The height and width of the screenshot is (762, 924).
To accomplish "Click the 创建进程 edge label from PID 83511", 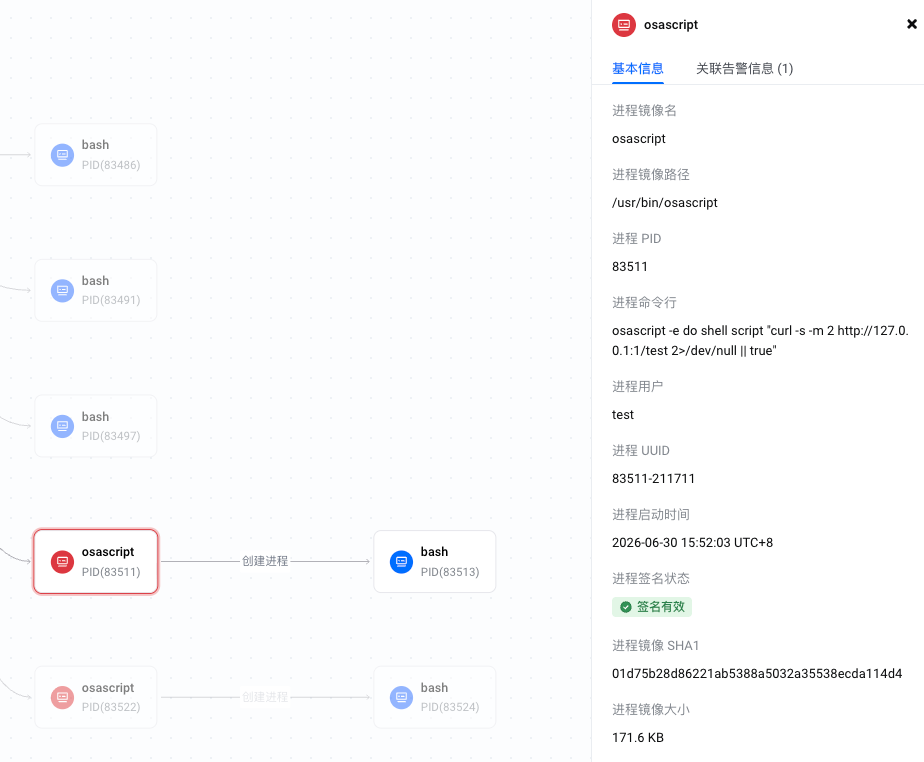I will [x=265, y=561].
